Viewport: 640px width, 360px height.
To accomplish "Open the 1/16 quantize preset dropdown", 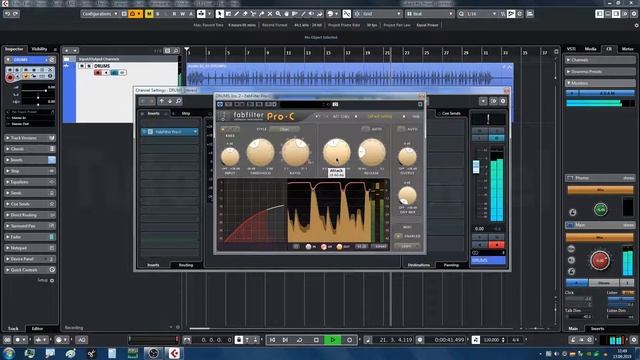I will pyautogui.click(x=478, y=14).
